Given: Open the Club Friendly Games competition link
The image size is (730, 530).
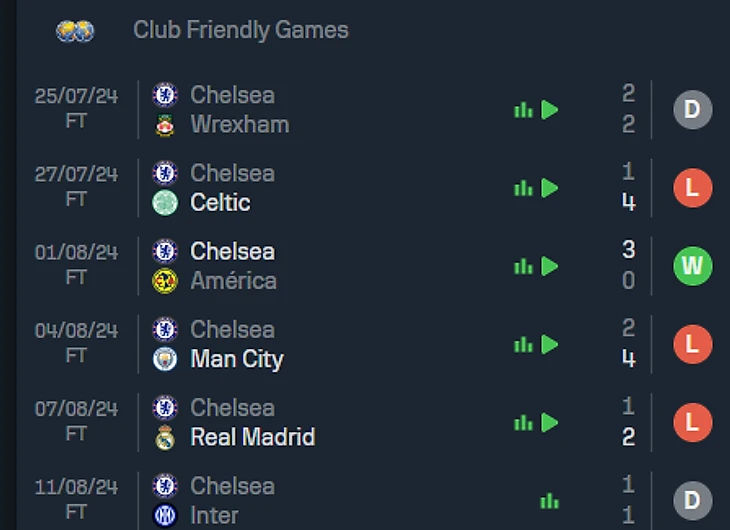Looking at the screenshot, I should pyautogui.click(x=241, y=30).
